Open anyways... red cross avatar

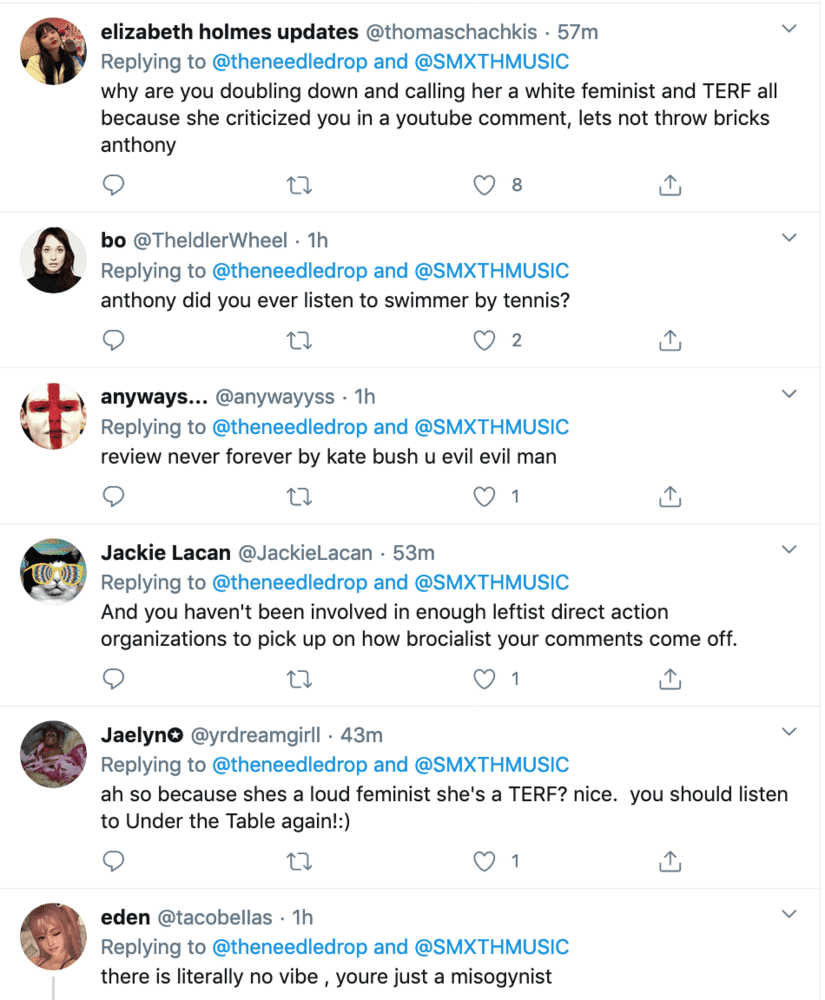tap(54, 416)
